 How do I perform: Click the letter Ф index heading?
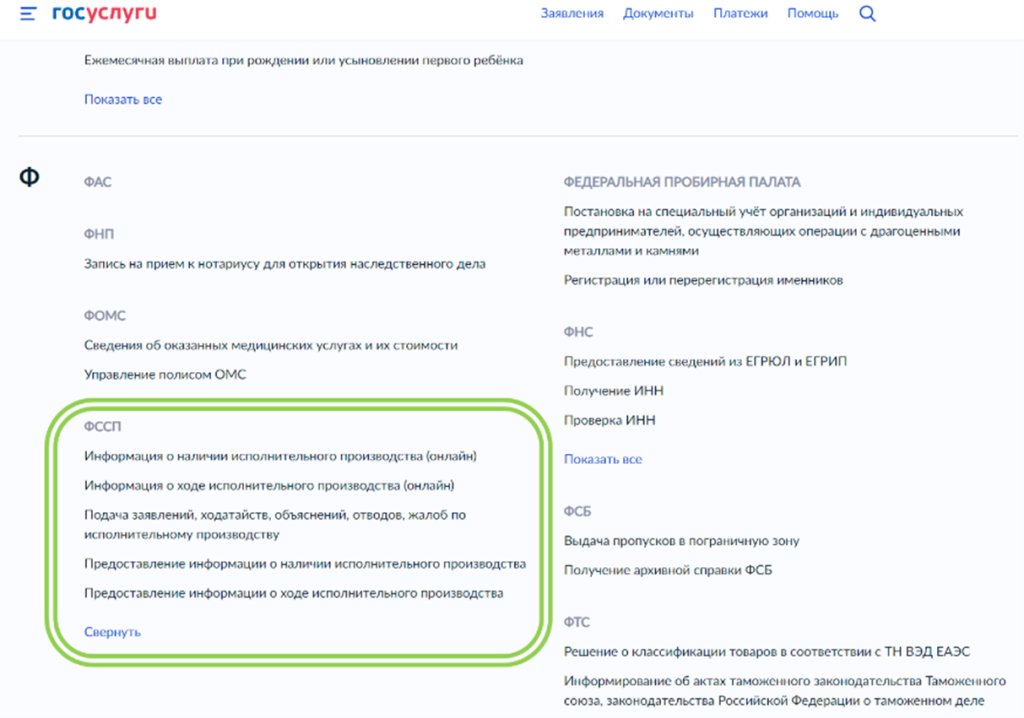(x=29, y=177)
